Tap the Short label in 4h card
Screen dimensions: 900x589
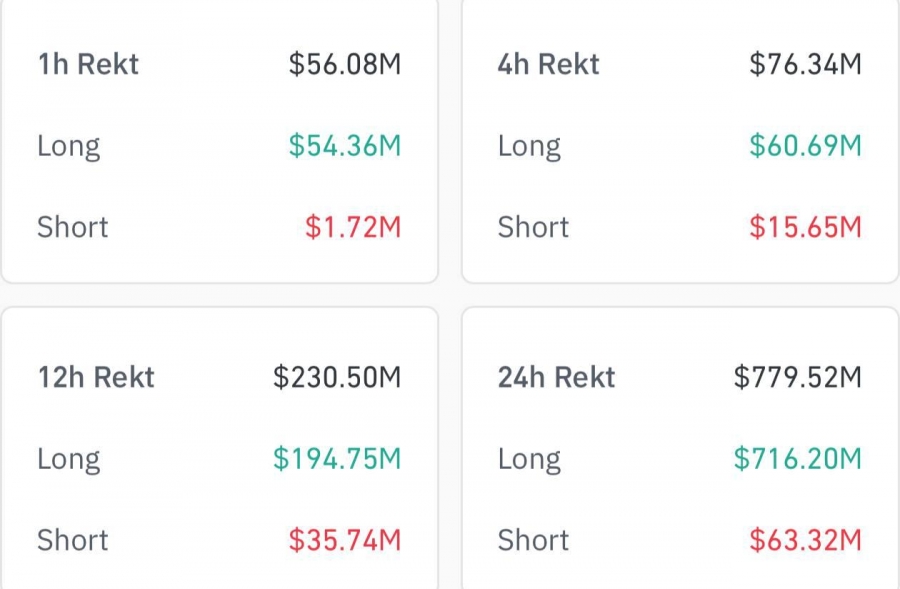click(x=533, y=227)
